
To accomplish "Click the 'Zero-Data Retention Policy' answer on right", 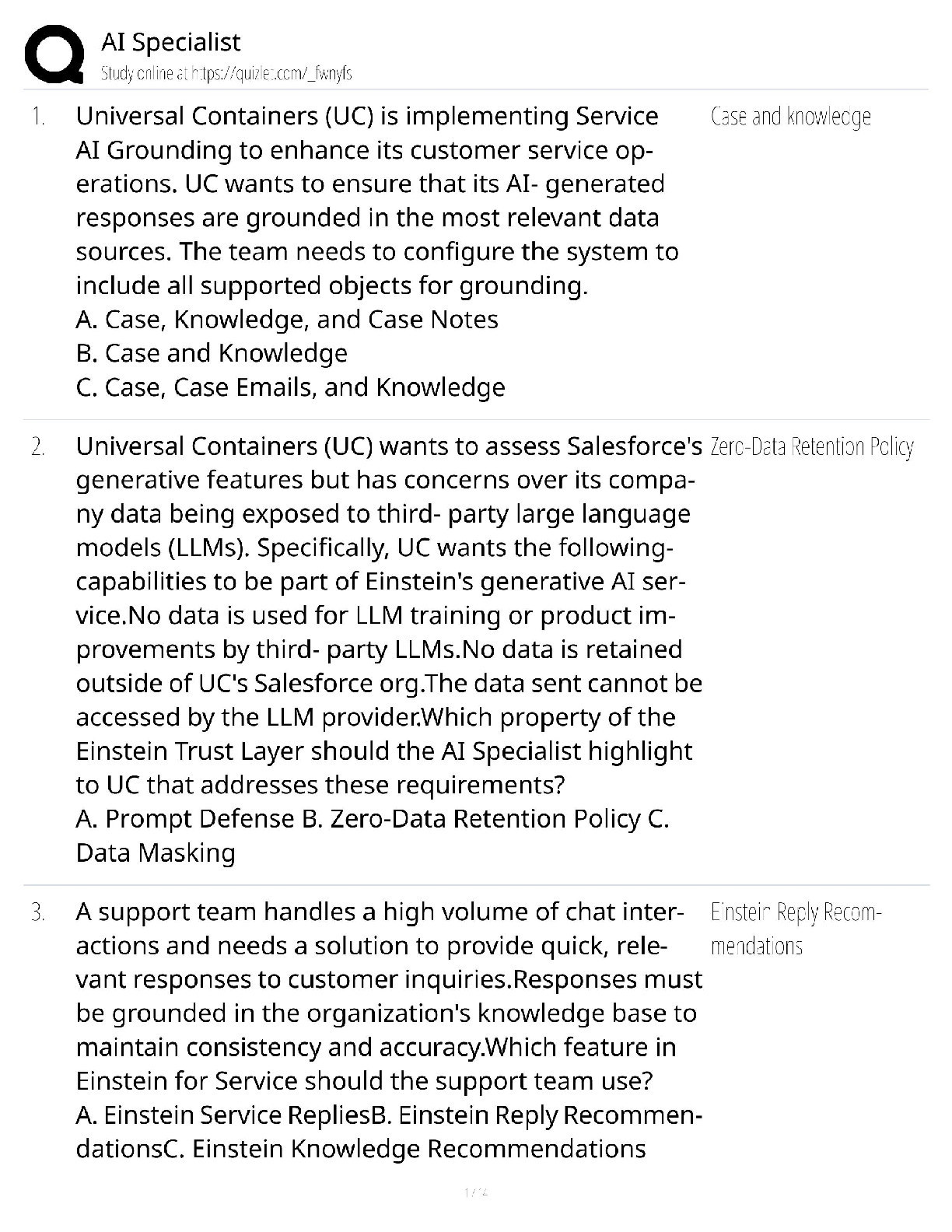I will pos(811,447).
